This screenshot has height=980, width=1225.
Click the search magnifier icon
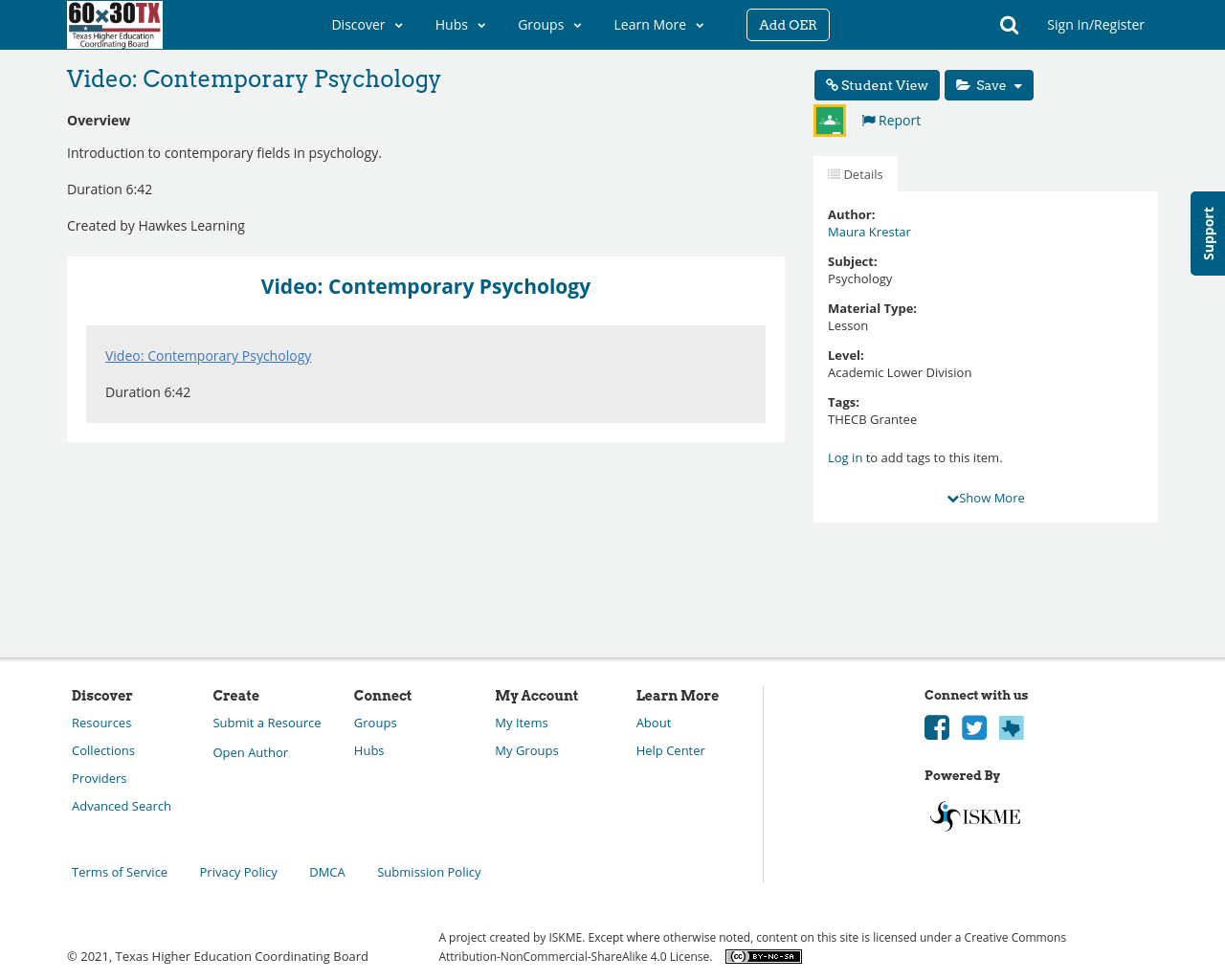(x=1009, y=25)
